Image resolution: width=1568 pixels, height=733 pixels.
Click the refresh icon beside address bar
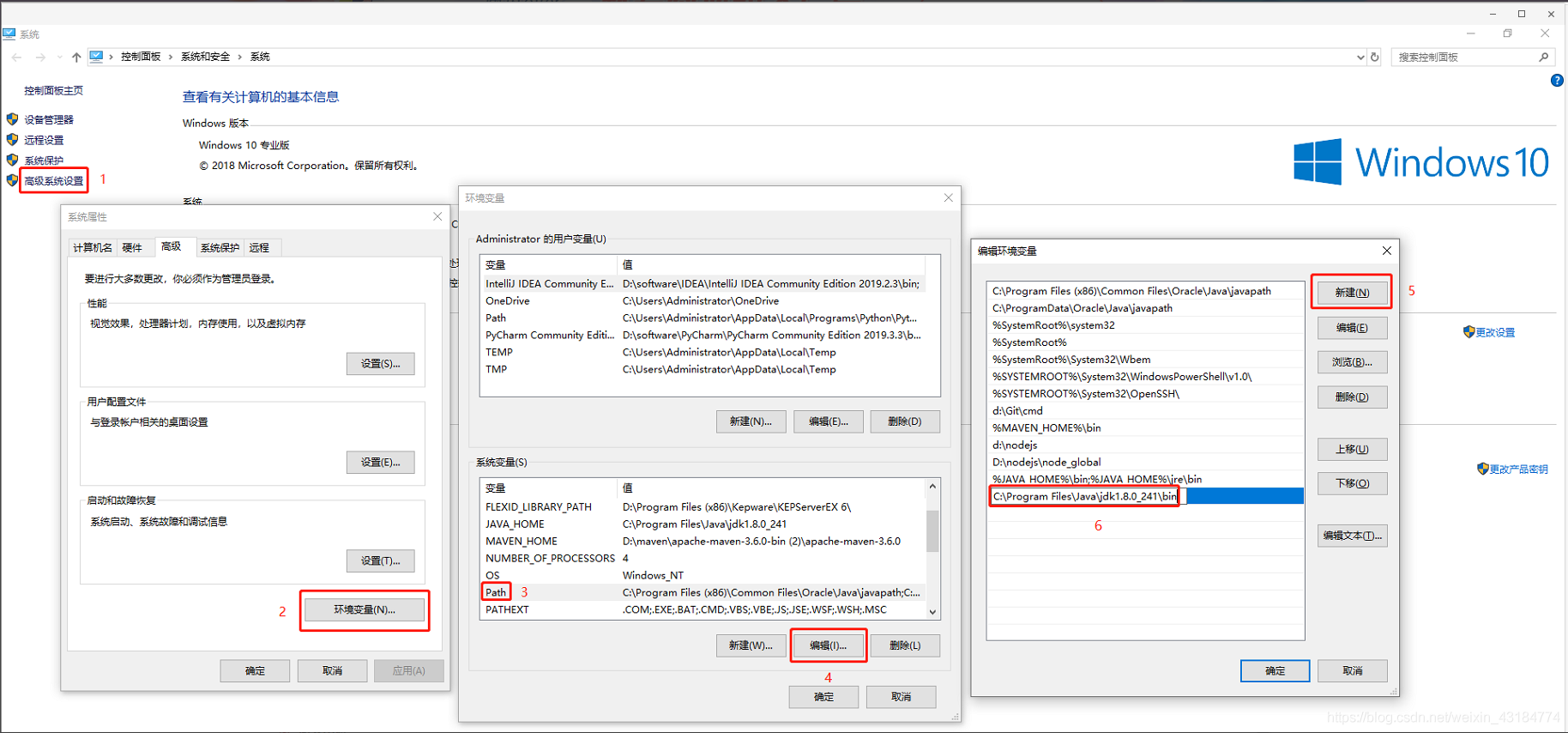[x=1375, y=58]
